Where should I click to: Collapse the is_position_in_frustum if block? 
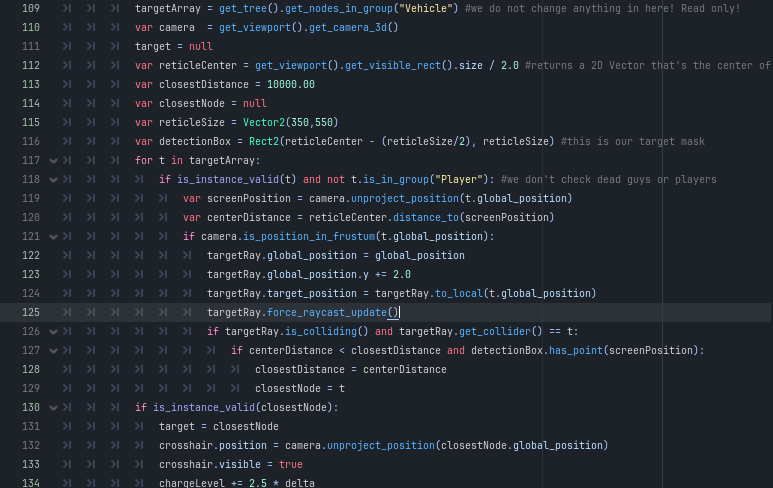54,236
